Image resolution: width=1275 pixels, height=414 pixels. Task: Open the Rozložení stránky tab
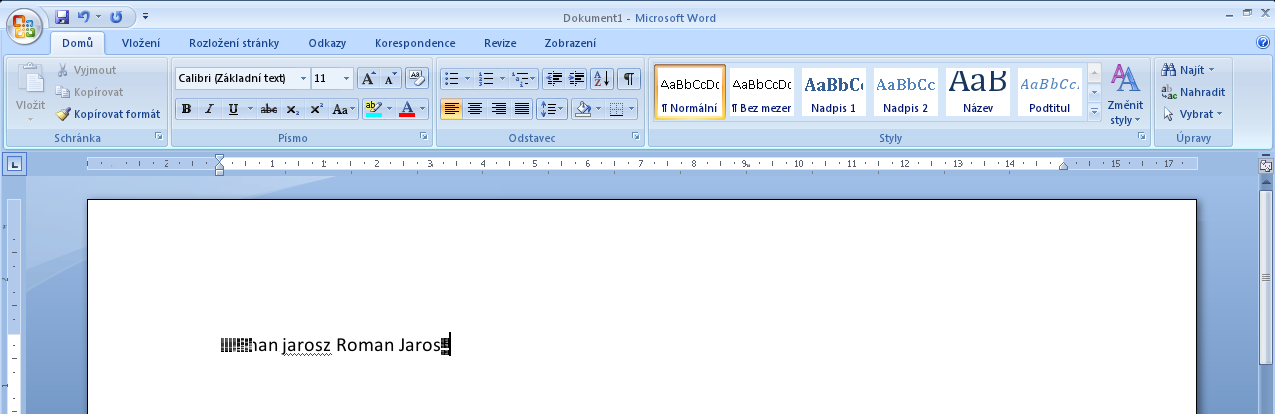(x=234, y=43)
